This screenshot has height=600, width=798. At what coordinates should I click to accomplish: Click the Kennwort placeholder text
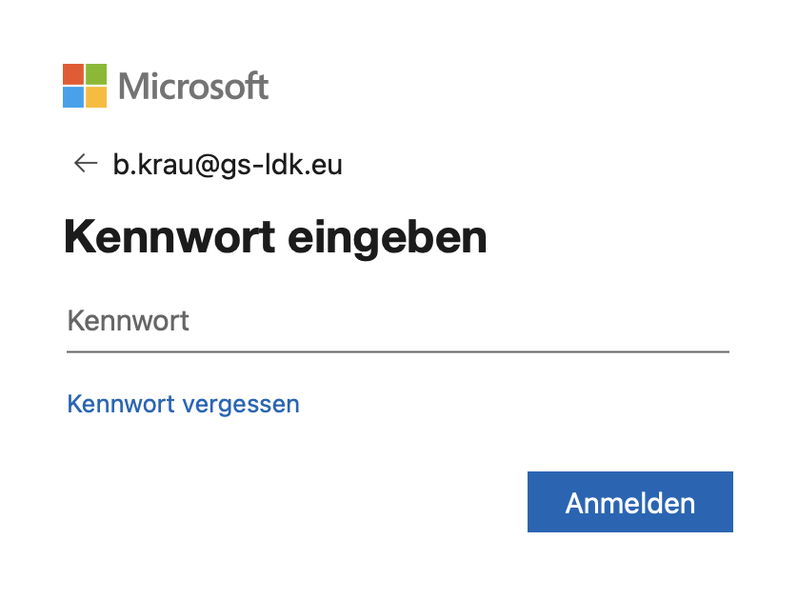click(128, 322)
